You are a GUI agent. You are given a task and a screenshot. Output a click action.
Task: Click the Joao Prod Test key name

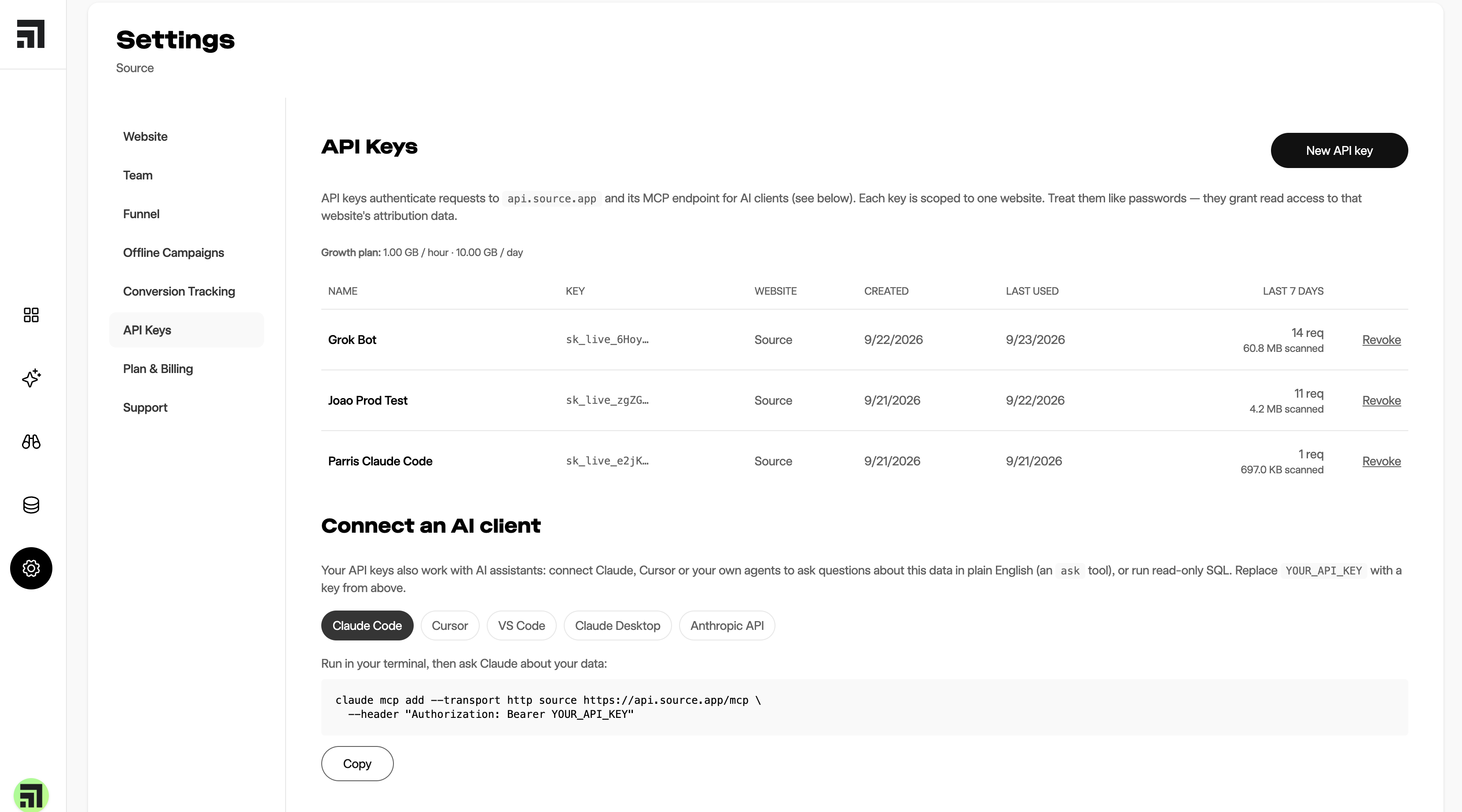368,401
